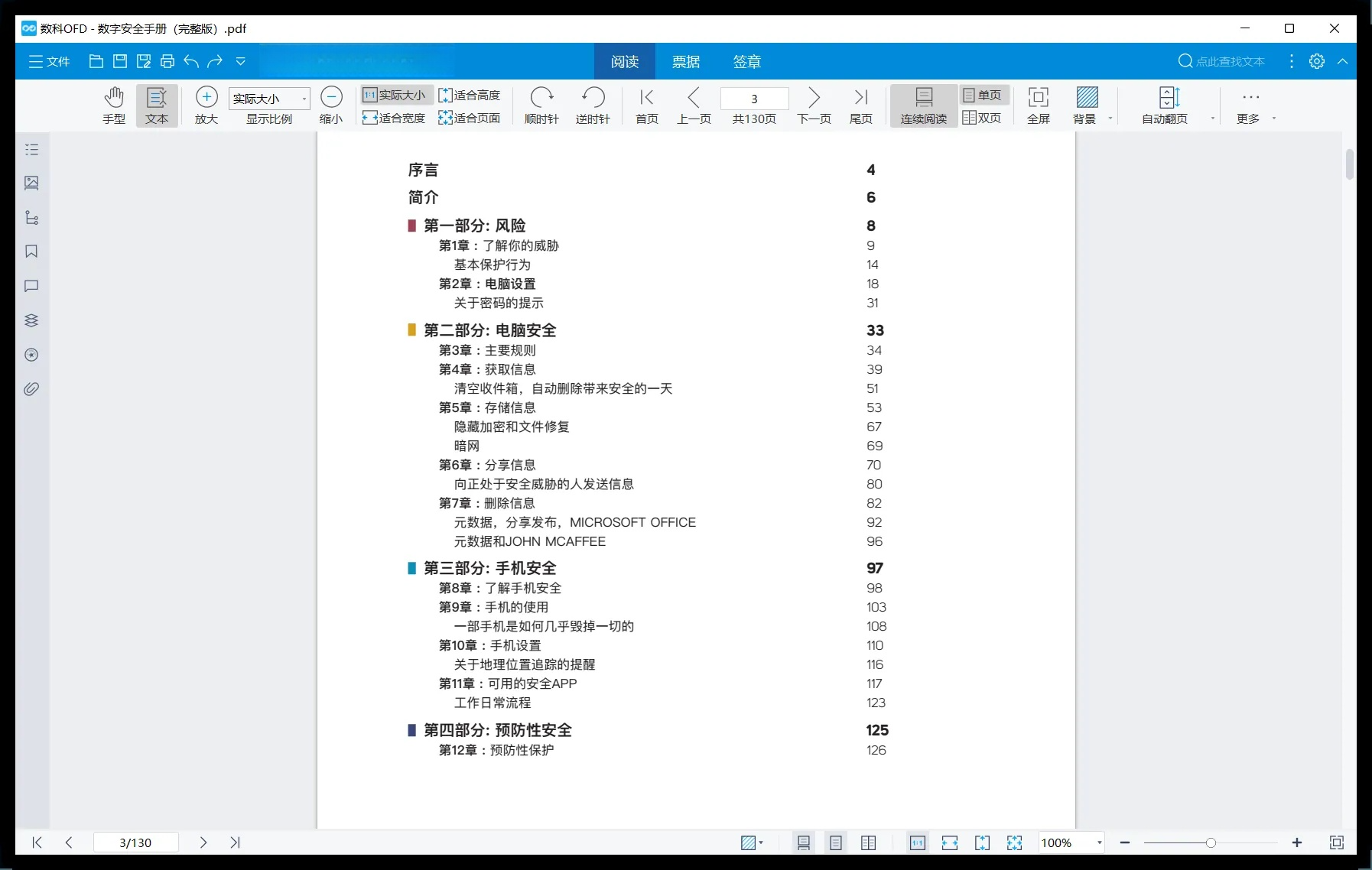This screenshot has height=870, width=1372.
Task: Open the comments panel in sidebar
Action: [x=31, y=286]
